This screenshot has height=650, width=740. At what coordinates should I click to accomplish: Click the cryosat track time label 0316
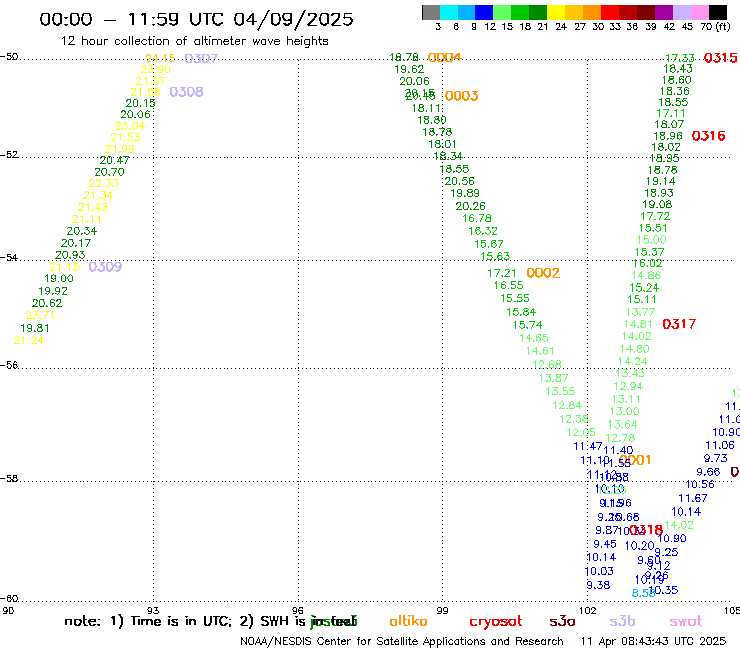708,136
